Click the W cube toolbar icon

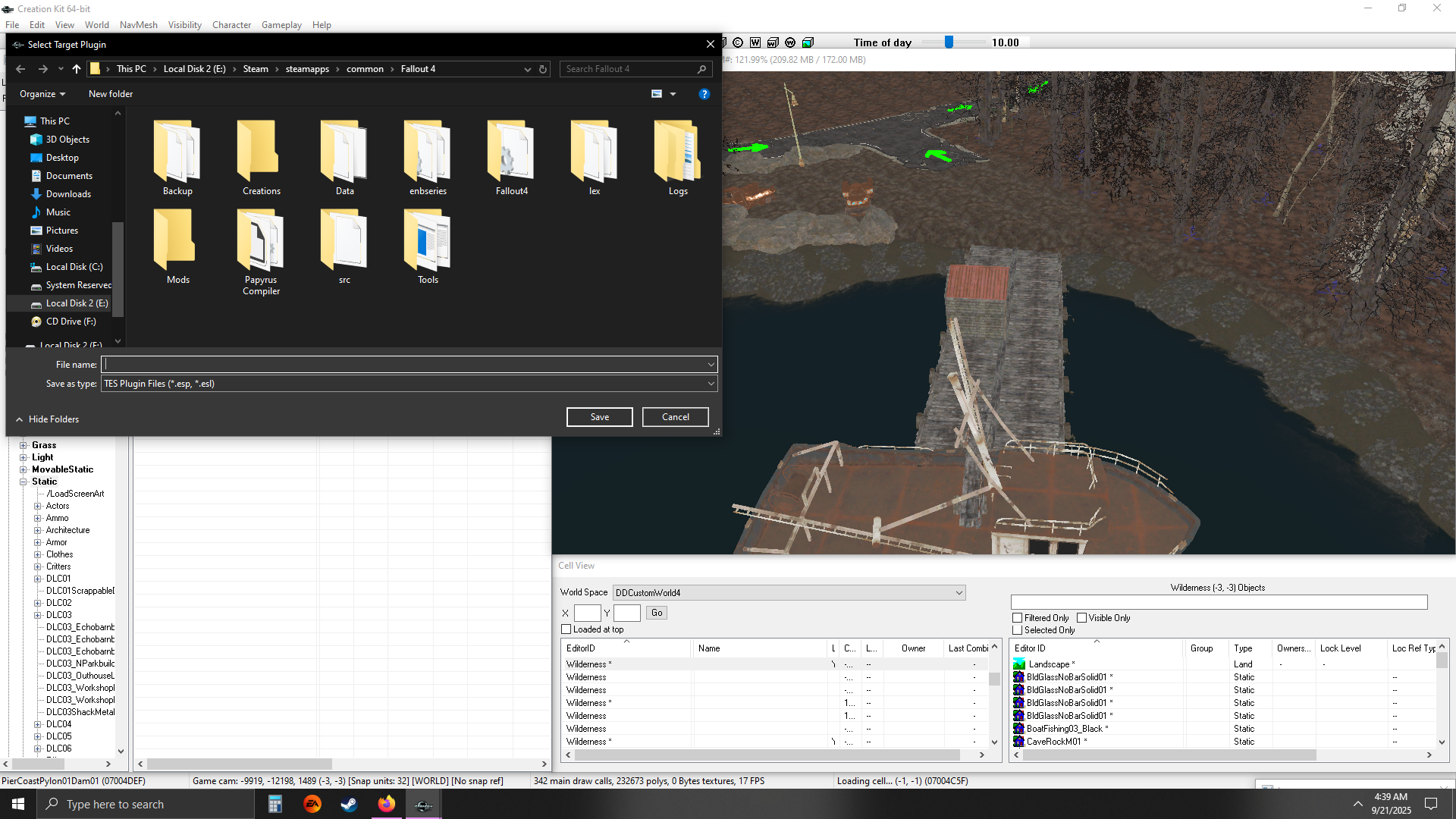(x=773, y=42)
